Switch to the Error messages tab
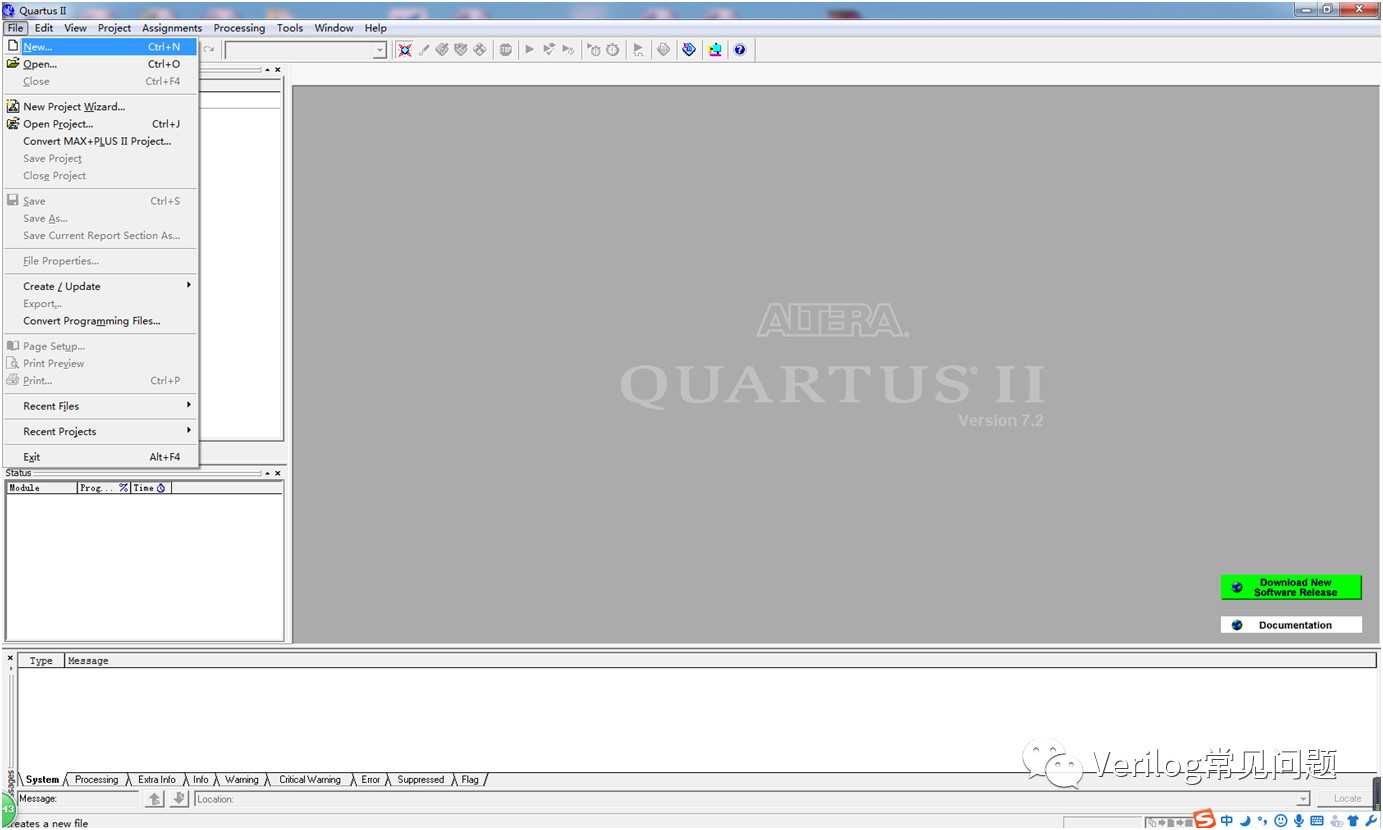The height and width of the screenshot is (830, 1383). pos(371,780)
